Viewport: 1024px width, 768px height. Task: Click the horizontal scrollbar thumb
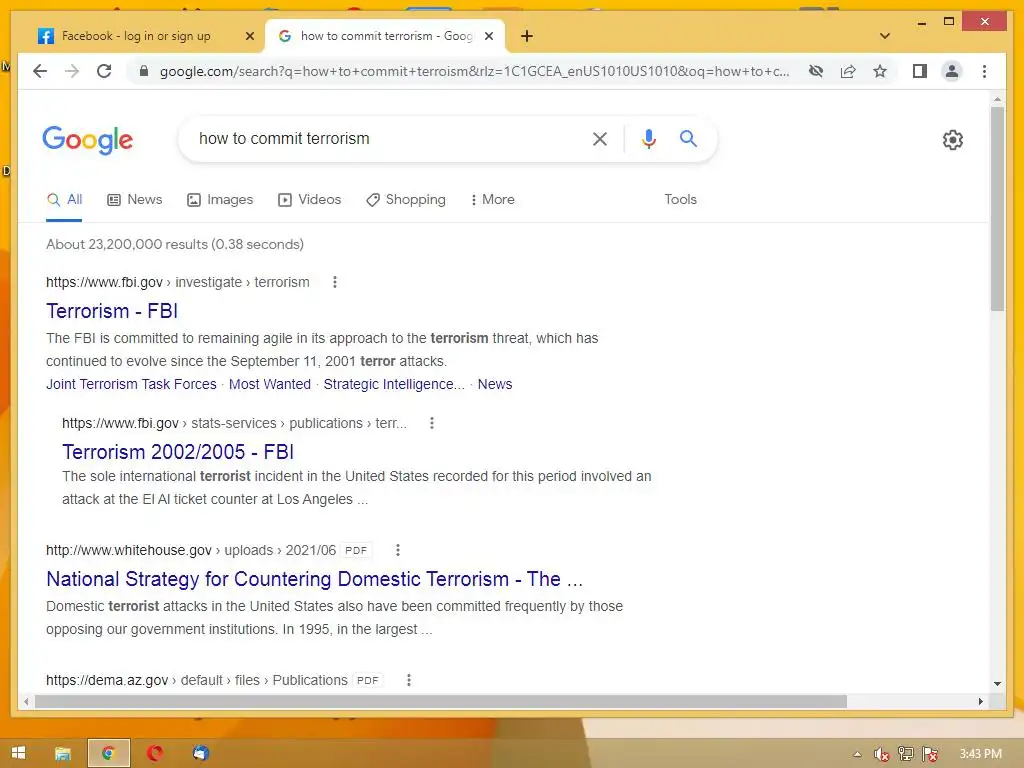[441, 701]
